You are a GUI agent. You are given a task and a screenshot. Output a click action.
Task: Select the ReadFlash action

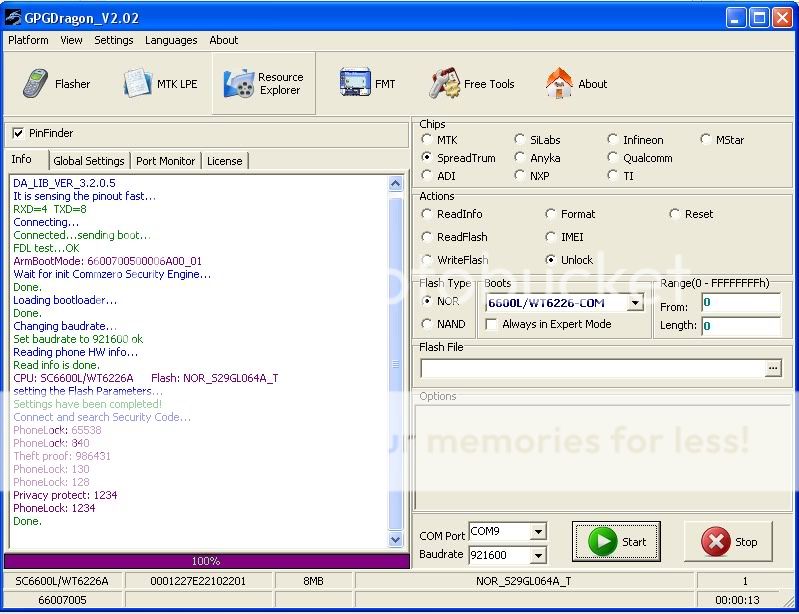point(427,237)
